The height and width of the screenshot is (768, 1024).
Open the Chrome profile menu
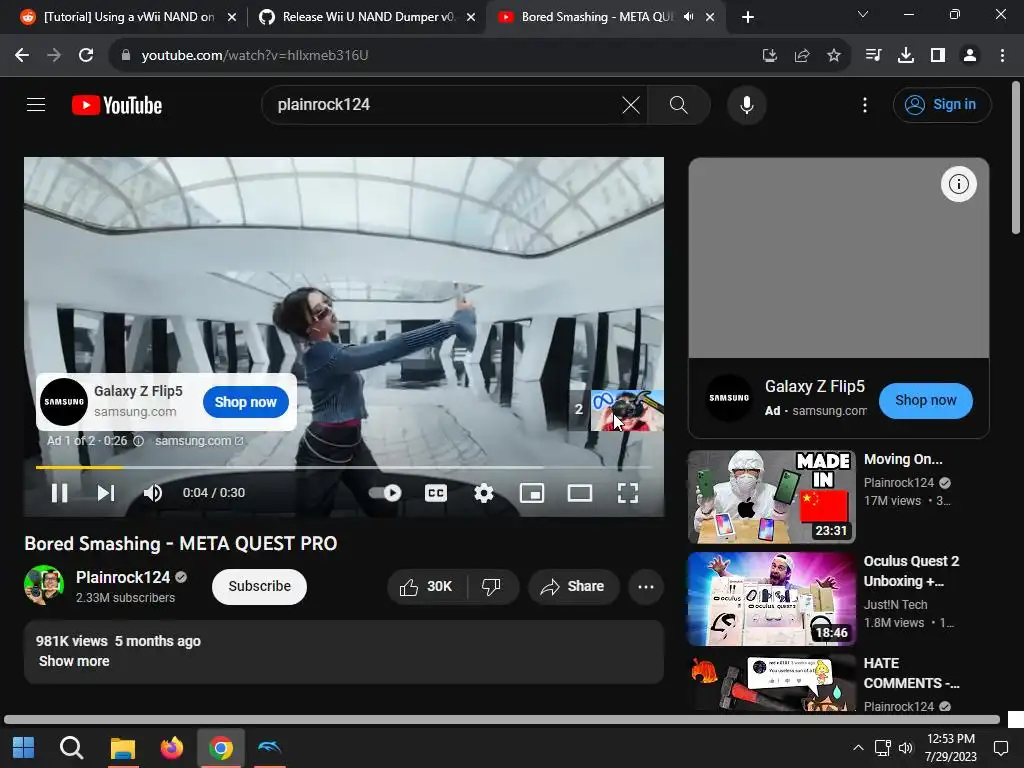click(970, 56)
